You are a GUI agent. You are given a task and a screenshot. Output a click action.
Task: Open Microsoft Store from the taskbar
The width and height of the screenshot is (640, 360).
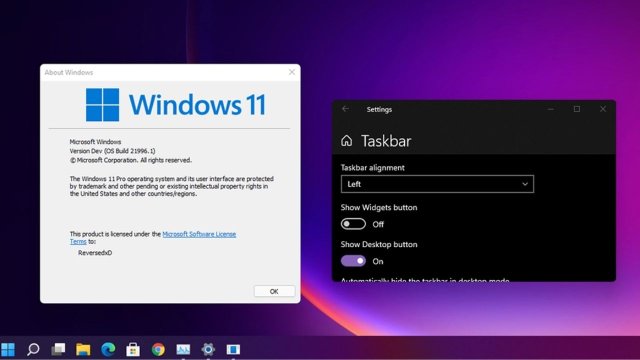pyautogui.click(x=133, y=349)
